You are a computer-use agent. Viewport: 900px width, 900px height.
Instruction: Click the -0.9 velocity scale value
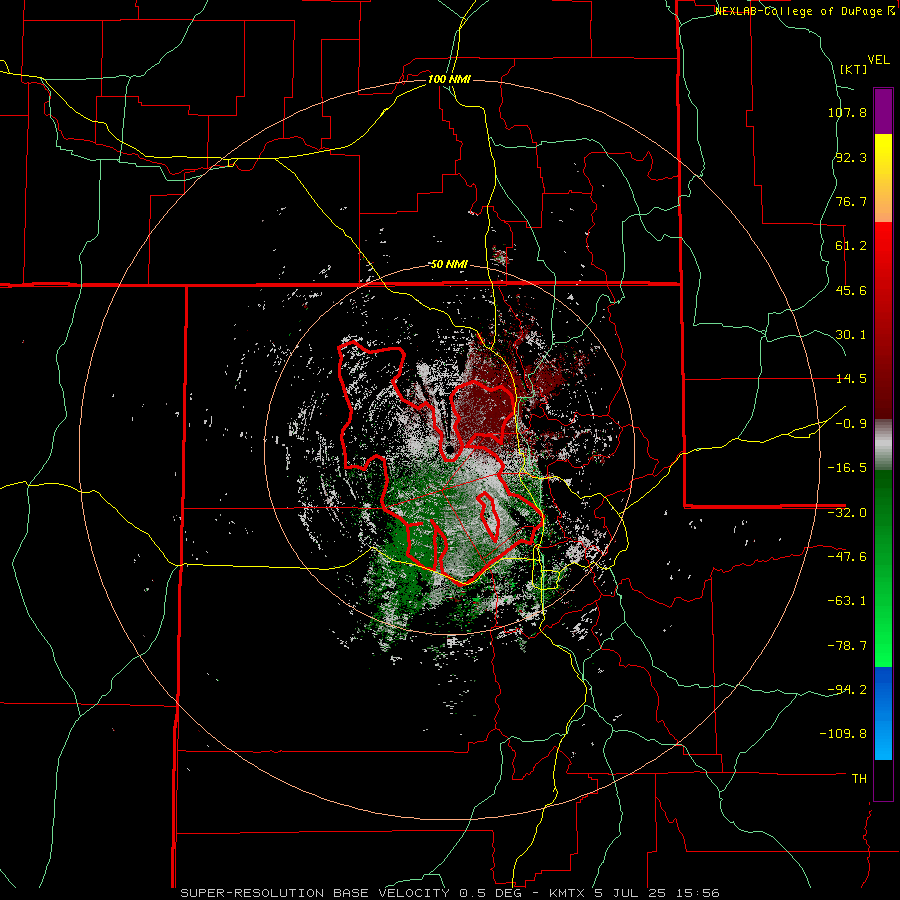[x=851, y=424]
